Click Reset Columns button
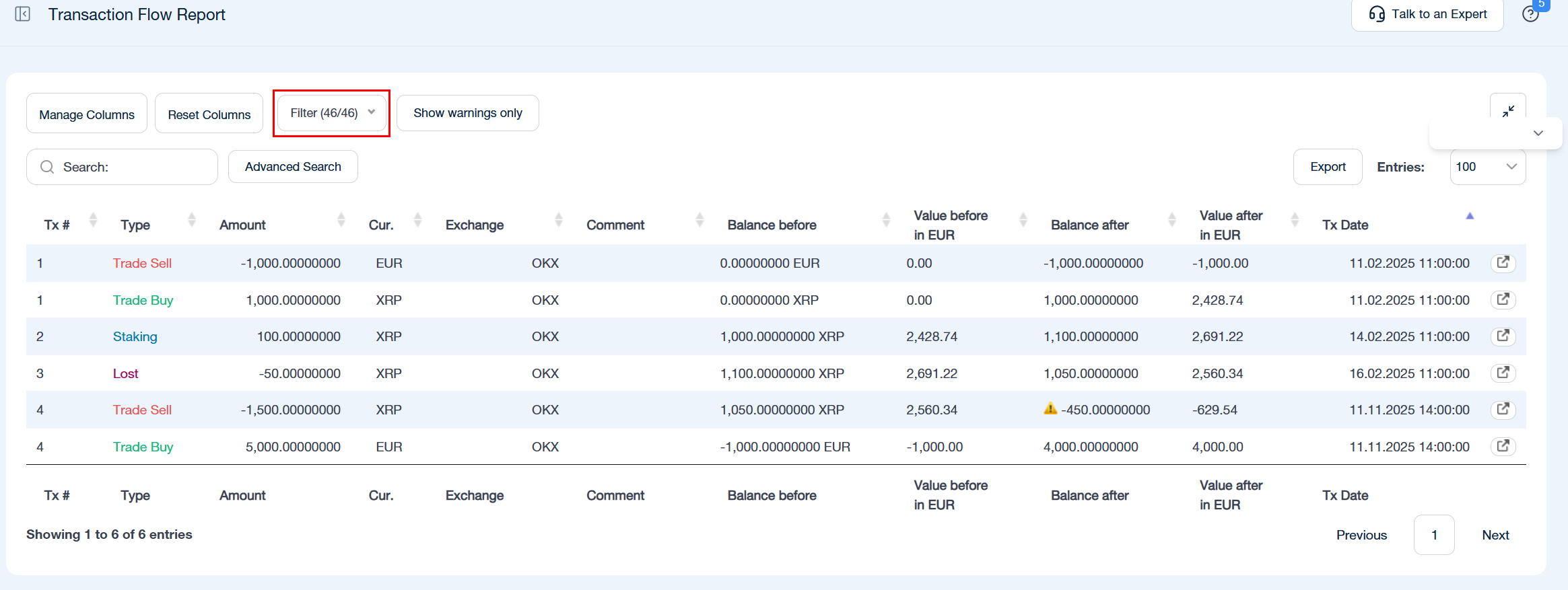1568x590 pixels. point(209,114)
